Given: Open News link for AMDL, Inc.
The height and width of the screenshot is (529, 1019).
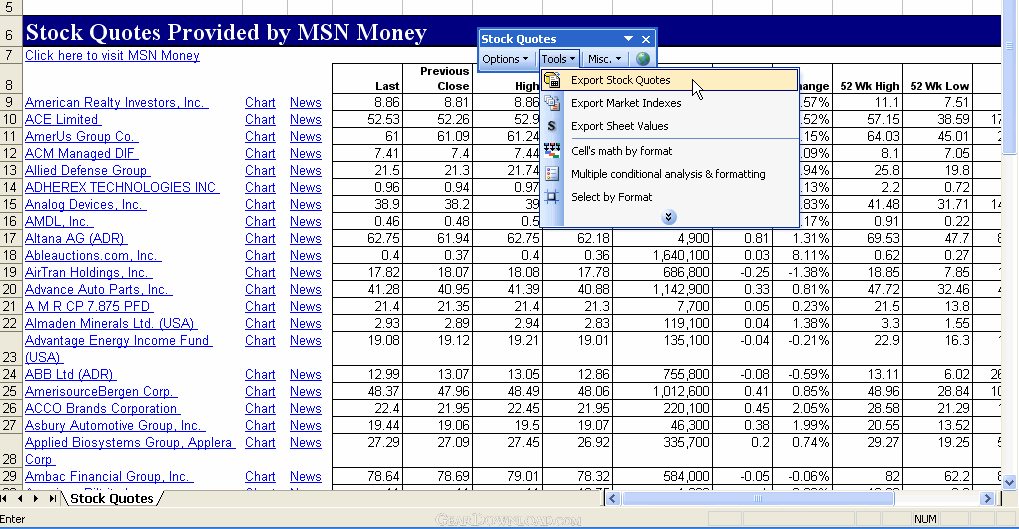Looking at the screenshot, I should pyautogui.click(x=305, y=221).
